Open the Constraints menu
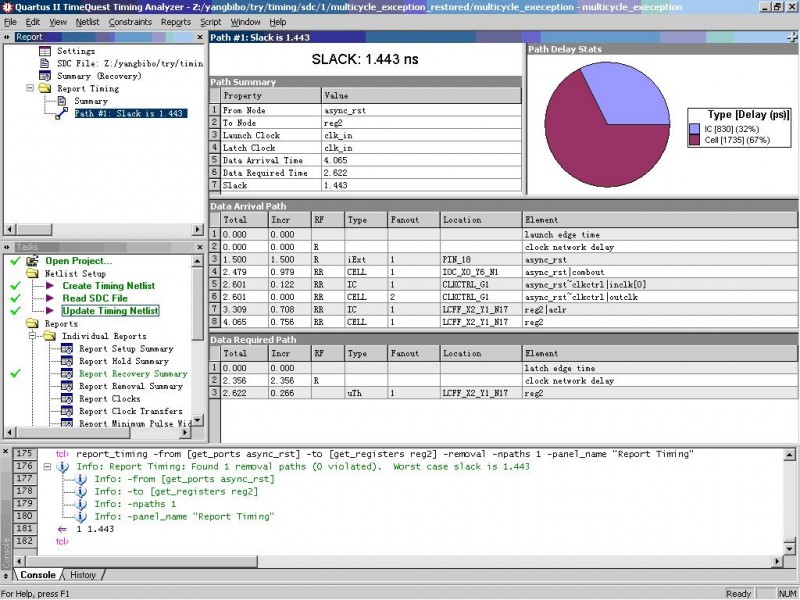800x600 pixels. [130, 21]
